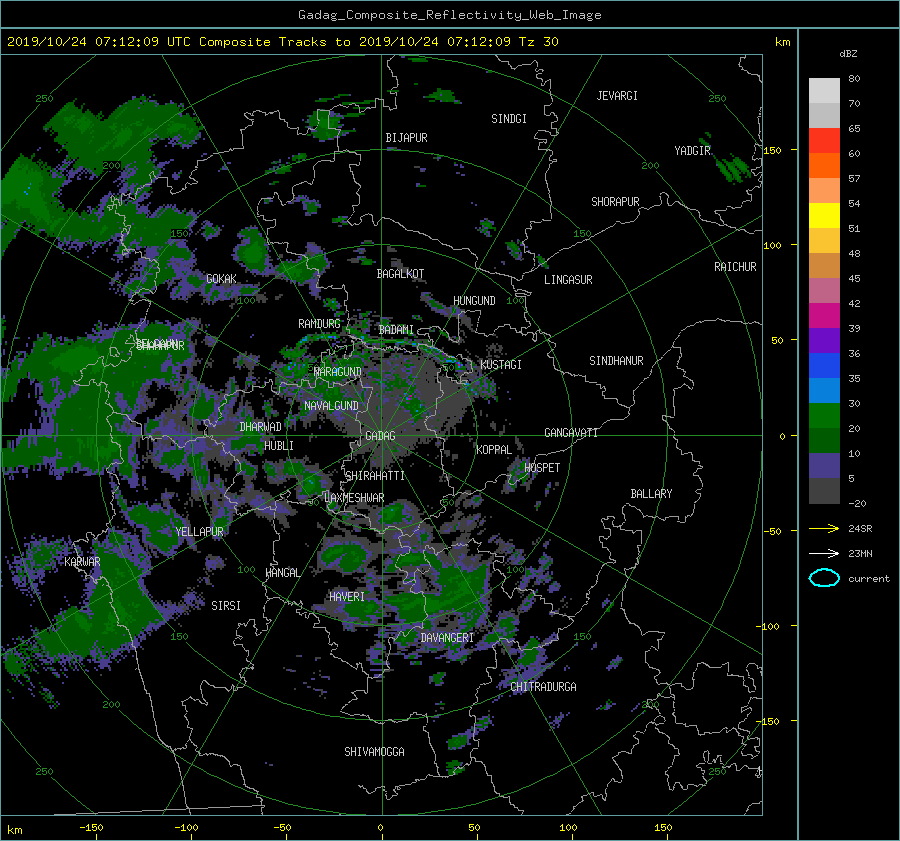Click the 24SR legend label

pyautogui.click(x=860, y=529)
